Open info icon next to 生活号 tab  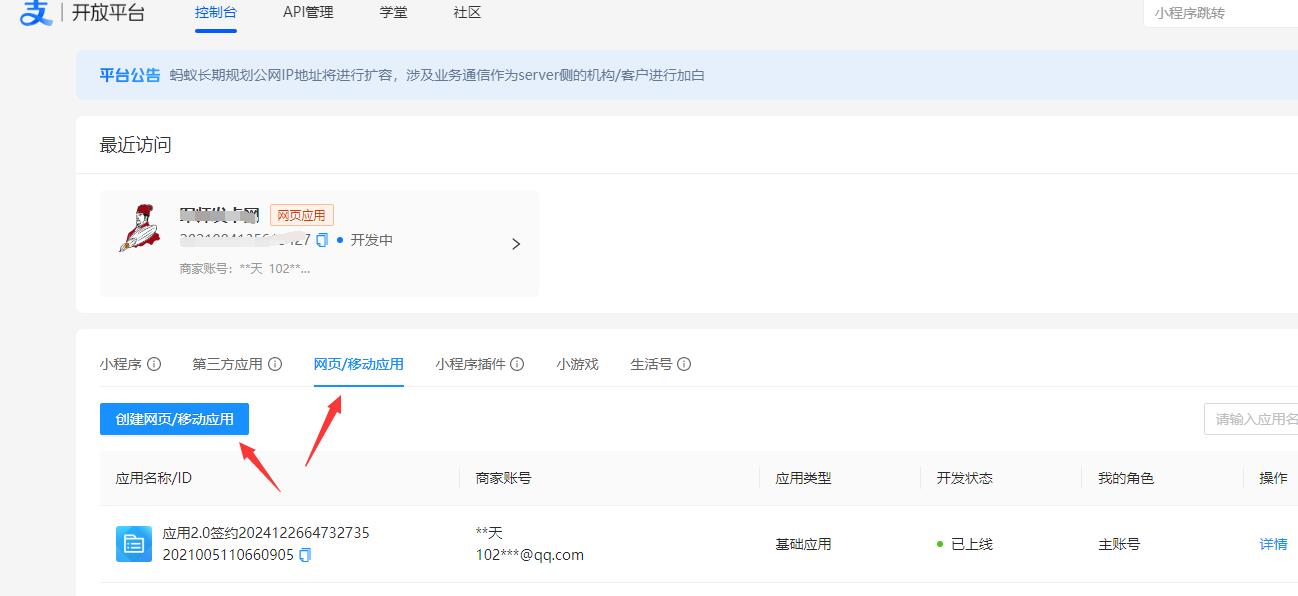(684, 364)
